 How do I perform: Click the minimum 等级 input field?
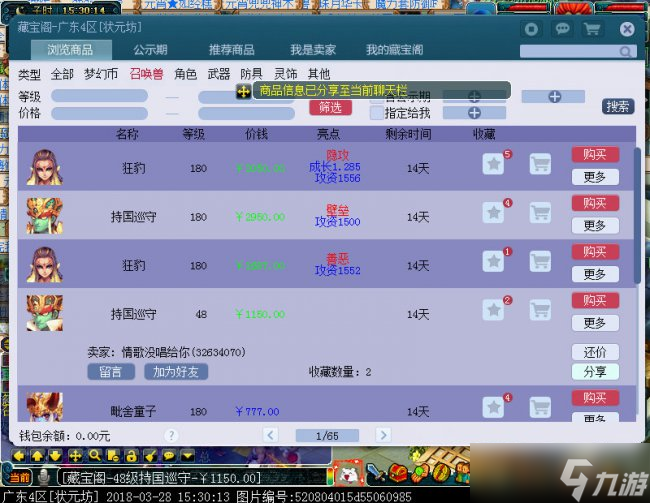[x=99, y=96]
